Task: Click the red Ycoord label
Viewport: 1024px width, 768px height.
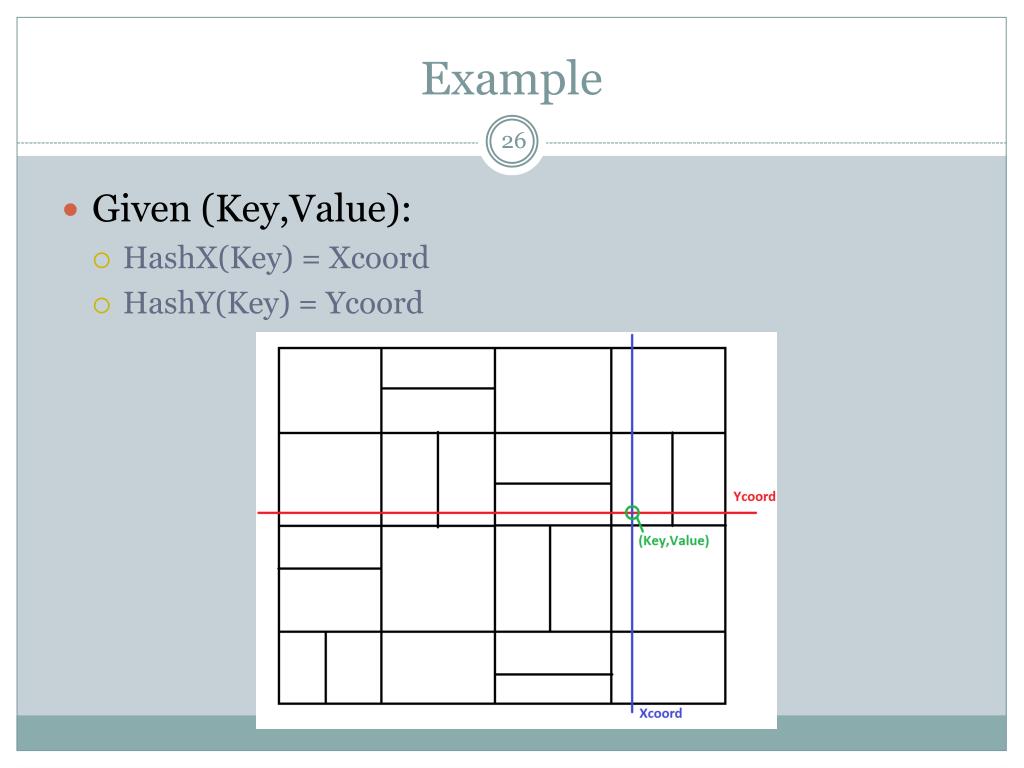Action: [x=754, y=496]
